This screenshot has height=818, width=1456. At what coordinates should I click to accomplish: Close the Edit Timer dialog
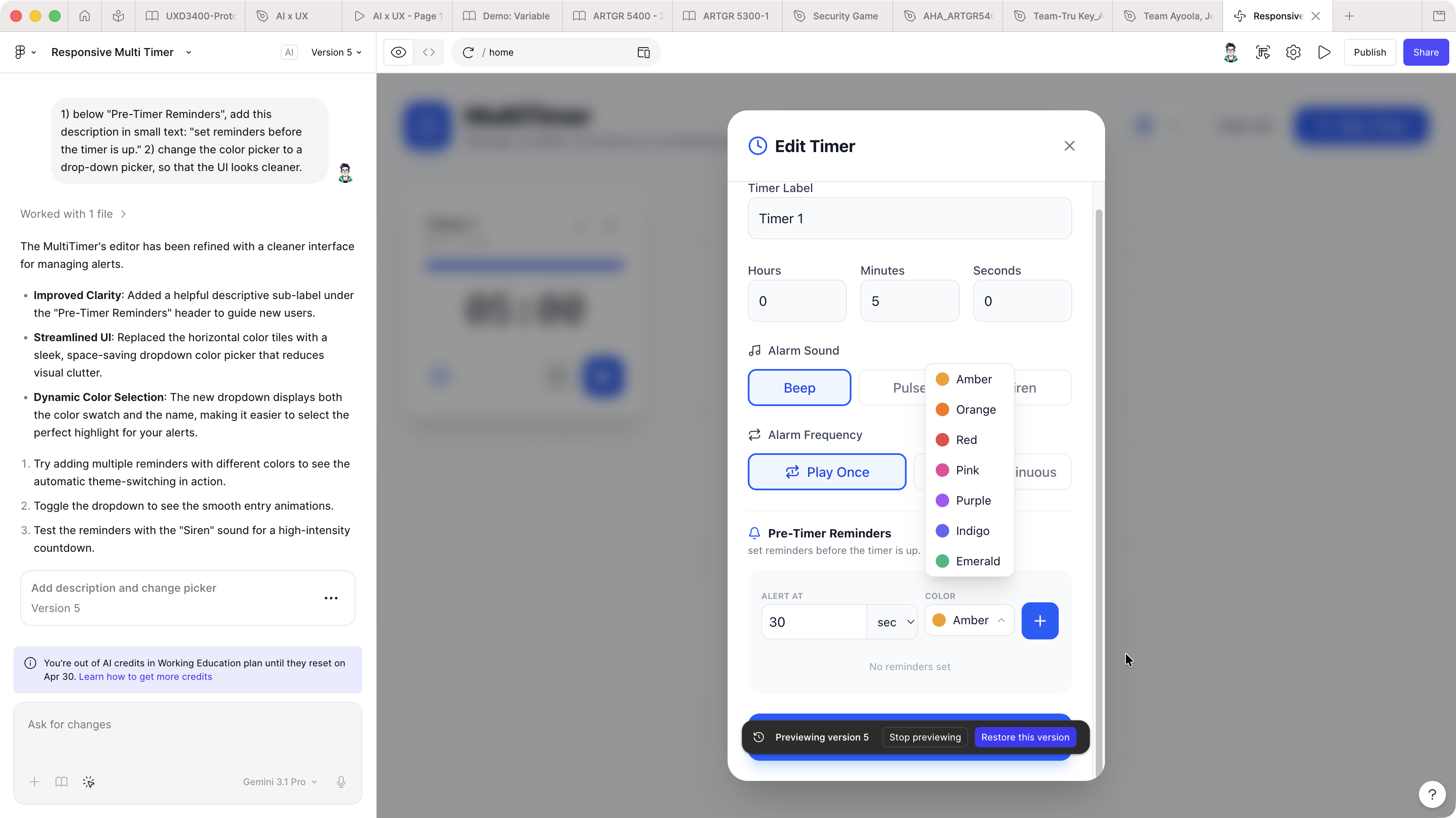(x=1069, y=146)
